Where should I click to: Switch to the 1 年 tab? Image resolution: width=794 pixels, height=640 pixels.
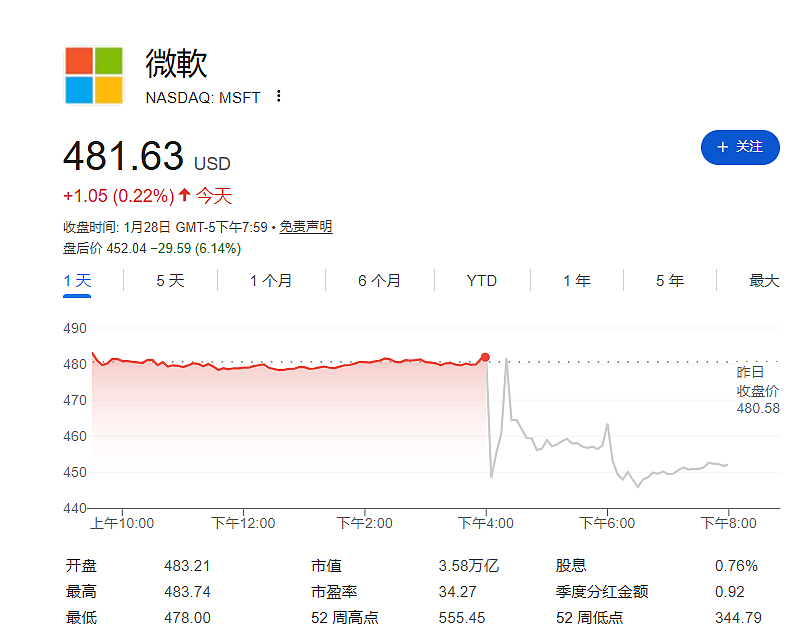(x=577, y=281)
